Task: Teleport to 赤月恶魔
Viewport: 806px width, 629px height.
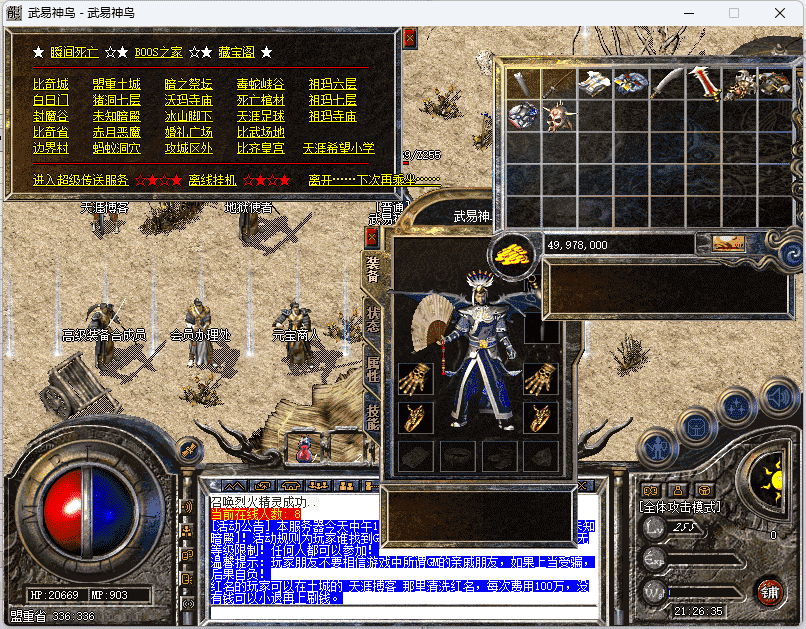Action: [x=117, y=132]
